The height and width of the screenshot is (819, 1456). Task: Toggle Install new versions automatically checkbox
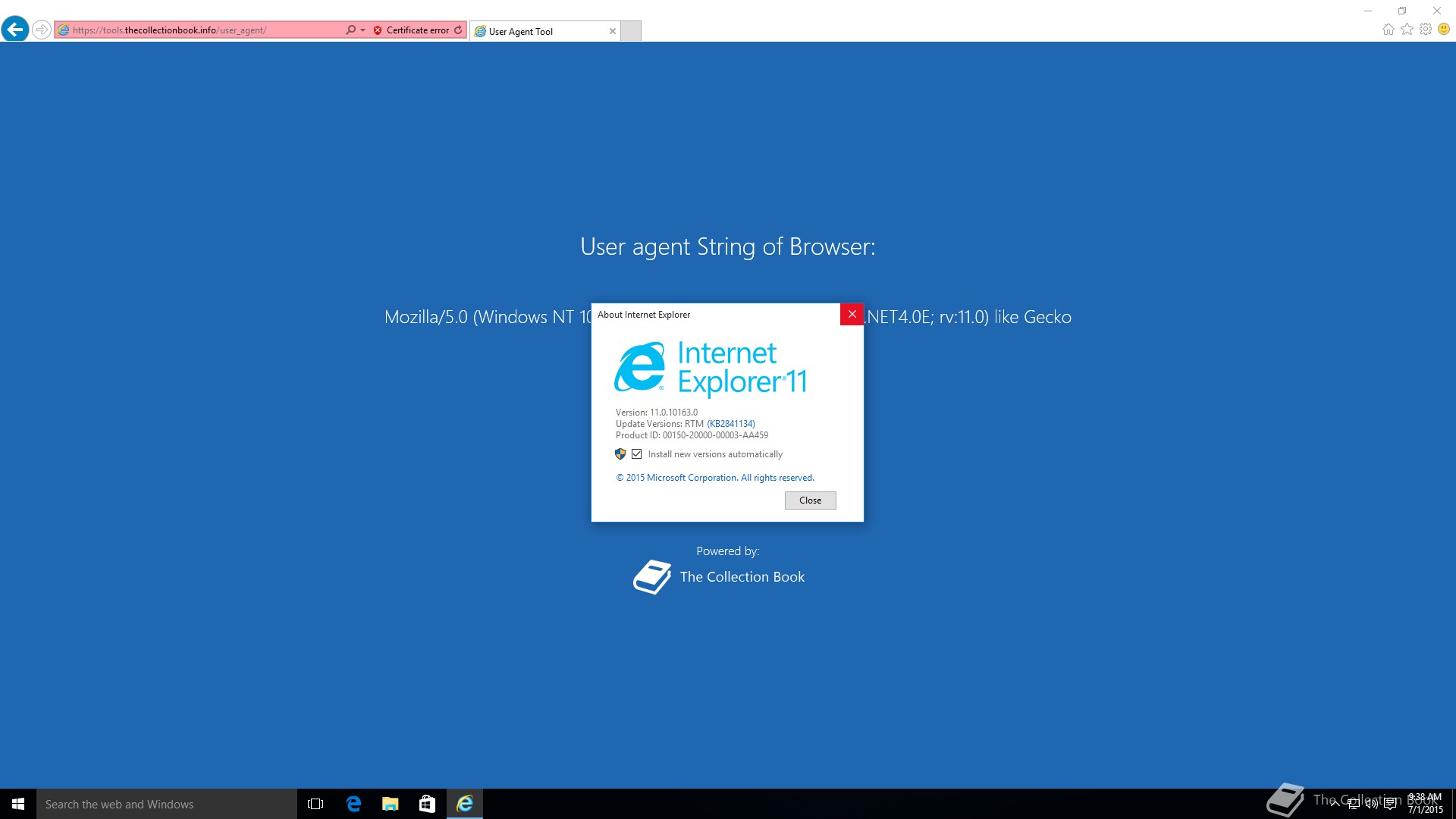tap(637, 454)
